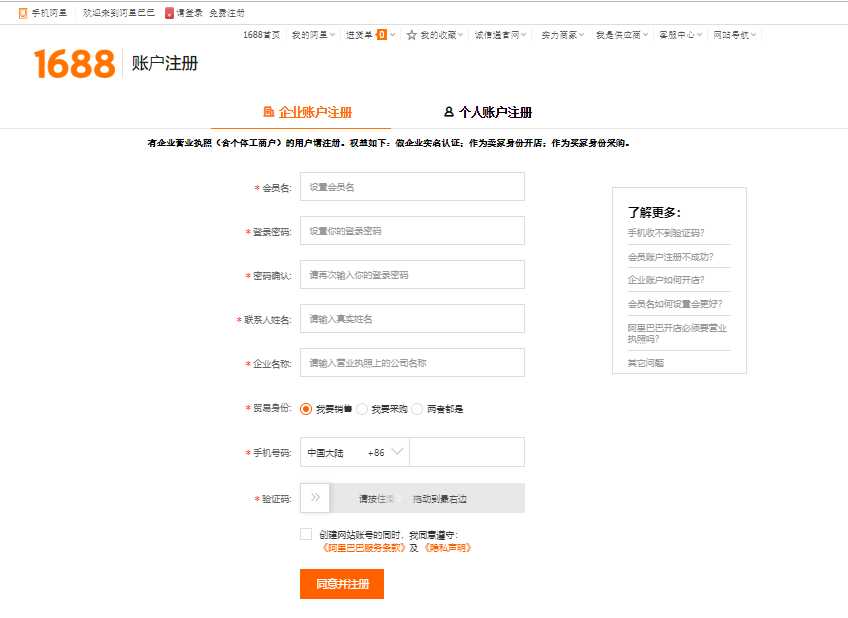The height and width of the screenshot is (618, 848).
Task: Click the 手机阿里 phone icon
Action: click(23, 13)
